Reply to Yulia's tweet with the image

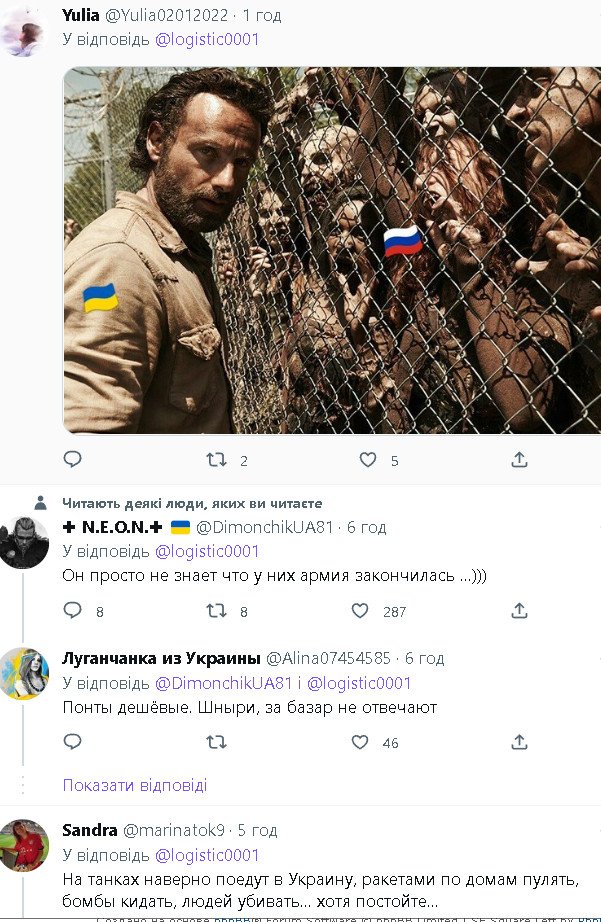(x=72, y=459)
